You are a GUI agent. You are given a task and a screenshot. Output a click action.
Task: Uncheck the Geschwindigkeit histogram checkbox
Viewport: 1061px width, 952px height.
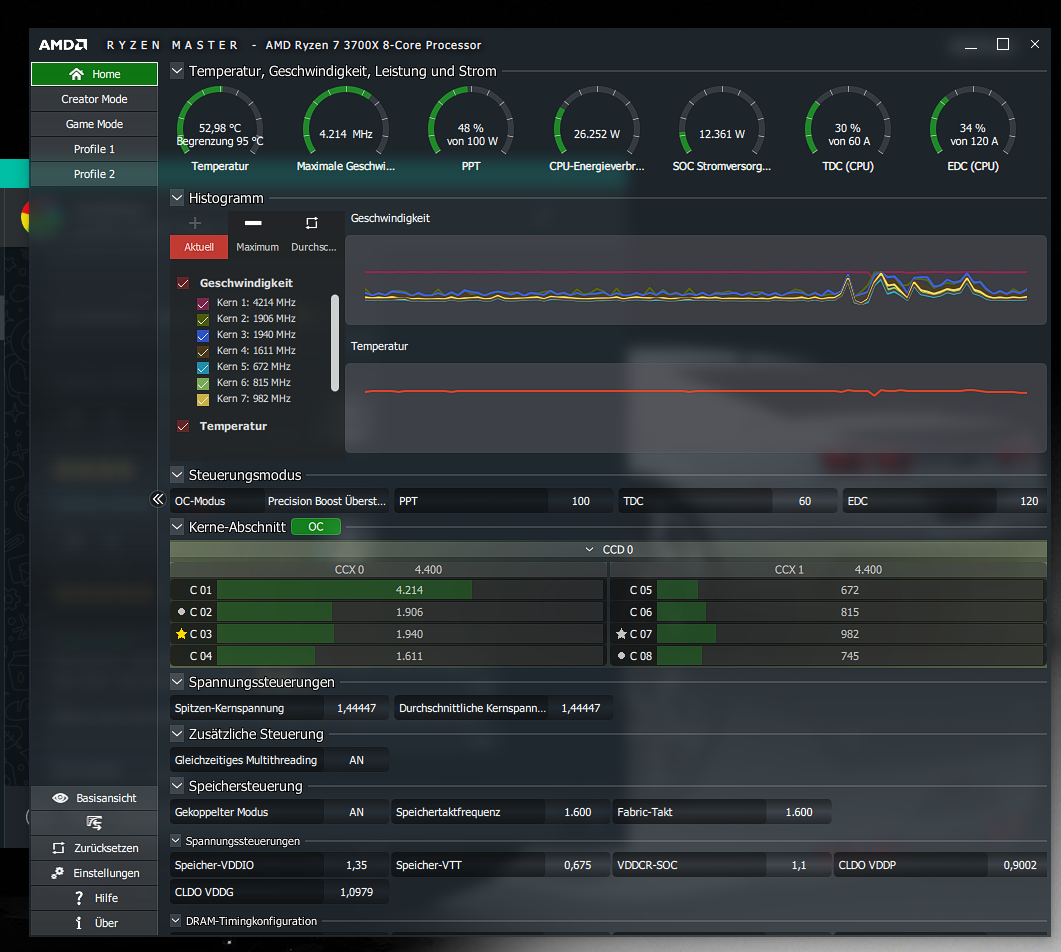point(182,283)
